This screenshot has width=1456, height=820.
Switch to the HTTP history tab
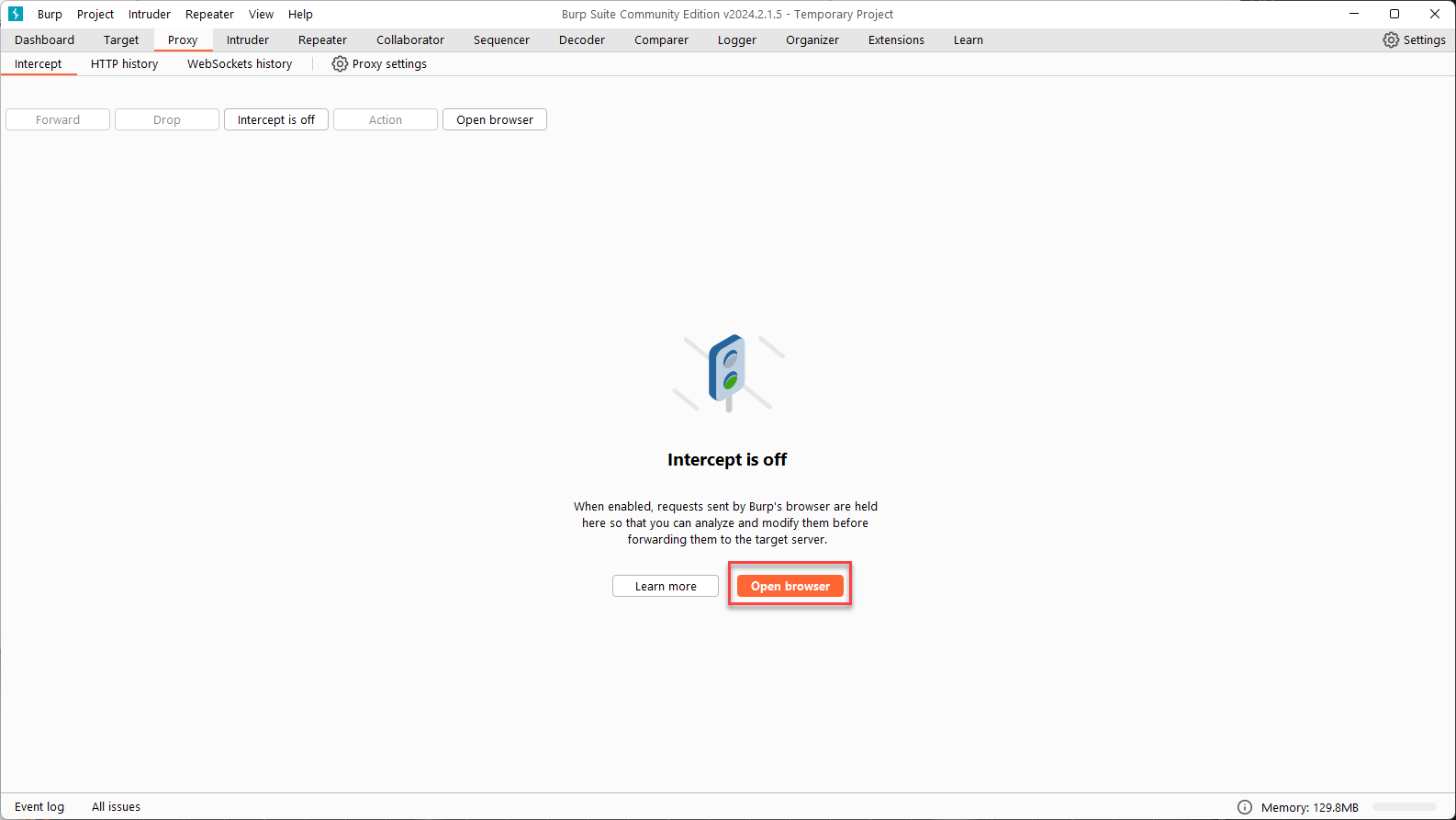[124, 63]
